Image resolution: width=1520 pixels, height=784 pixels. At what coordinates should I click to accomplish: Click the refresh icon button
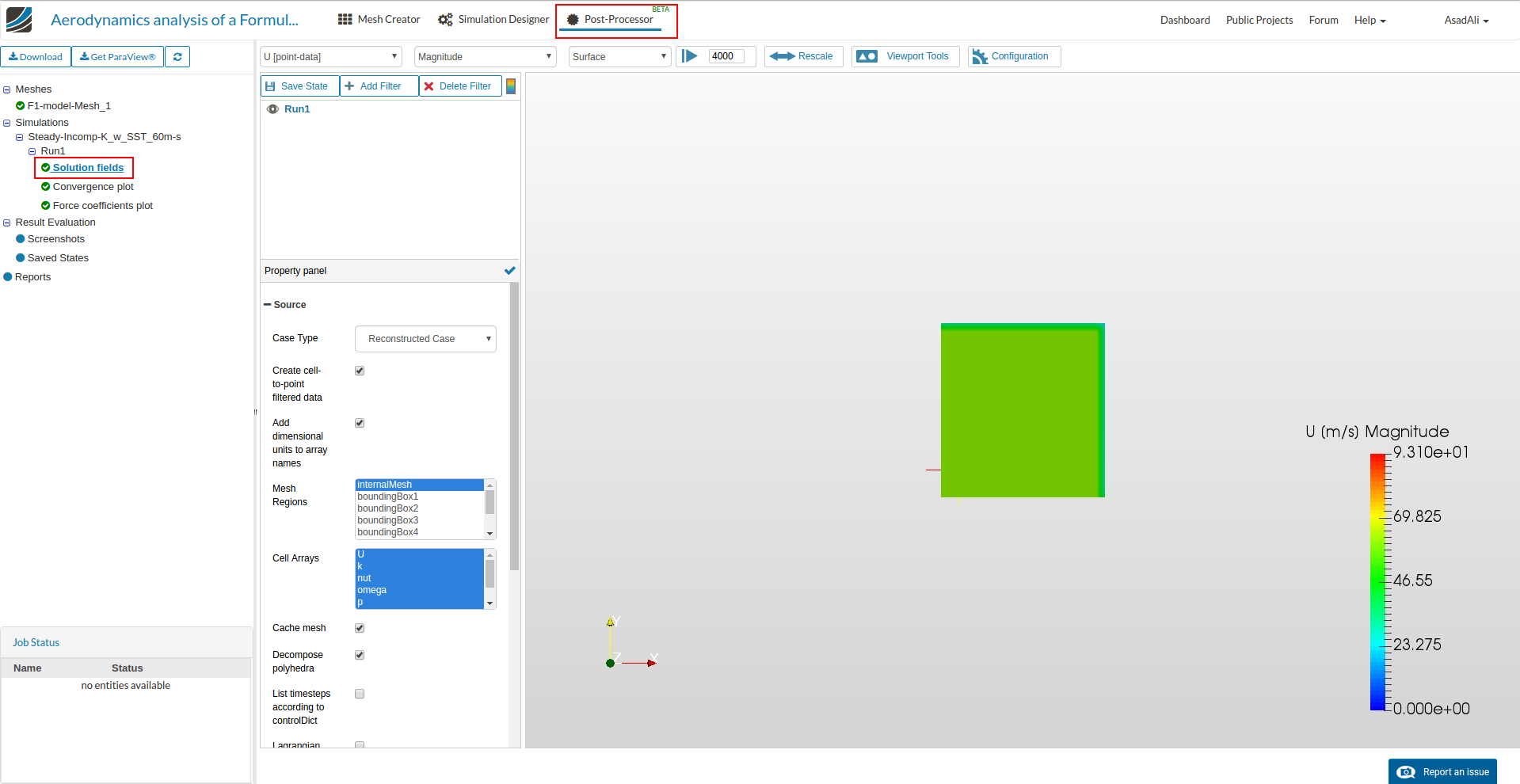coord(177,57)
